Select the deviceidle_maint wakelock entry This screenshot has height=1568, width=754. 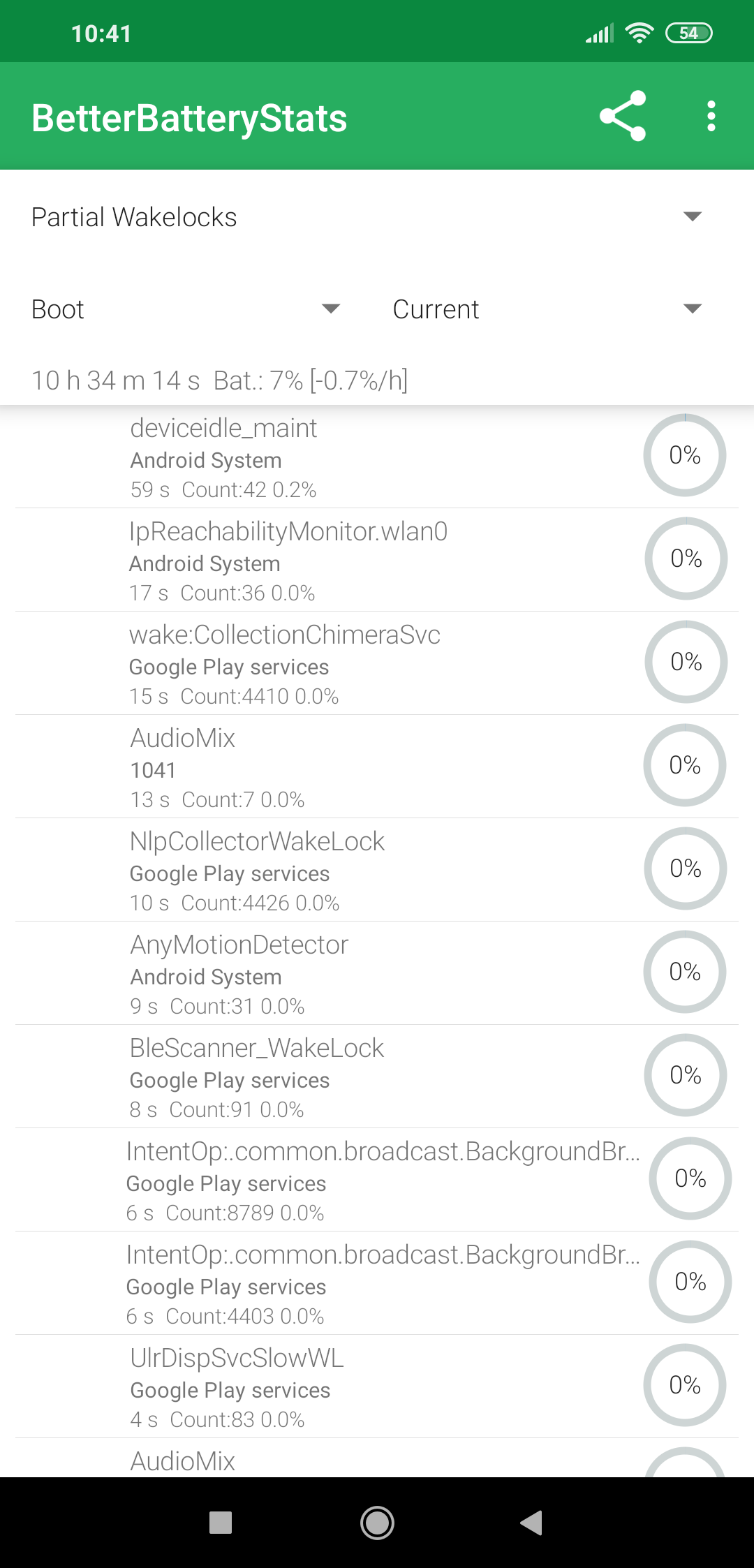pyautogui.click(x=377, y=457)
